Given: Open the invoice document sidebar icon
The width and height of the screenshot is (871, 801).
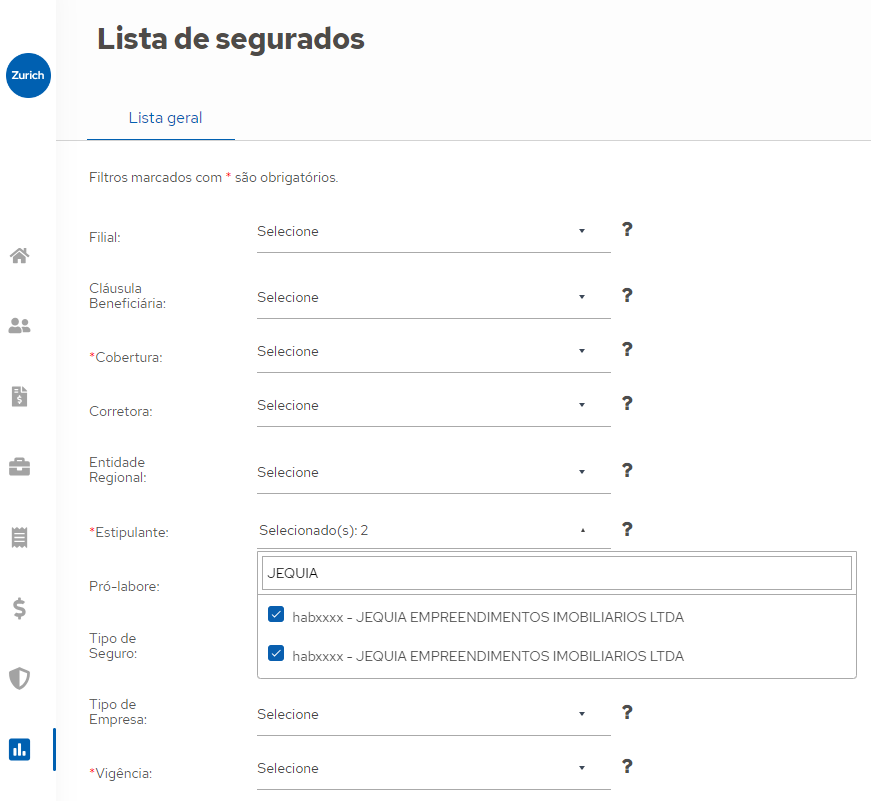Looking at the screenshot, I should pos(19,396).
